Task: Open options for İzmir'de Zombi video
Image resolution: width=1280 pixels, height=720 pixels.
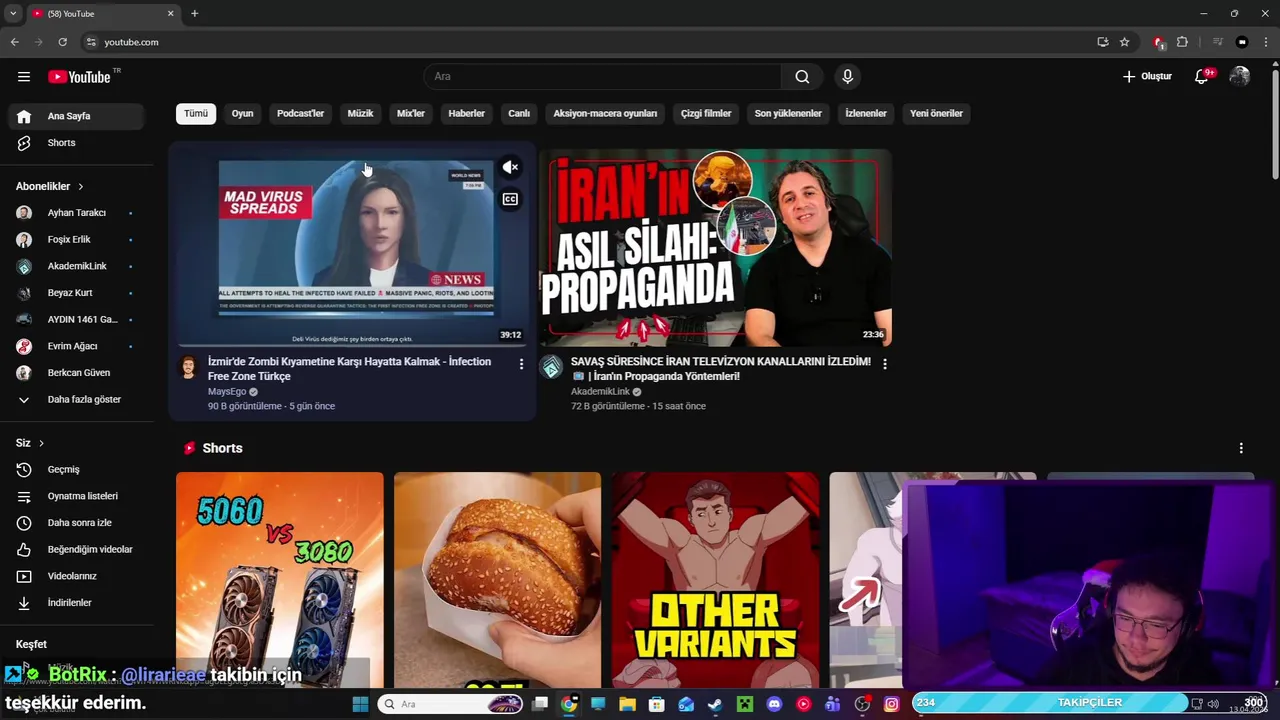Action: 521,364
